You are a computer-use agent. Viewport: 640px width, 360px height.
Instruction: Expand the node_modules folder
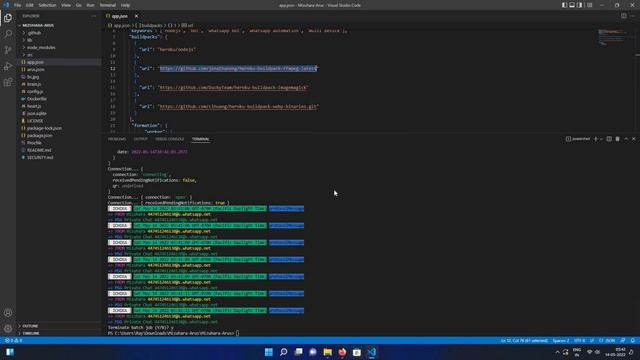pyautogui.click(x=41, y=47)
